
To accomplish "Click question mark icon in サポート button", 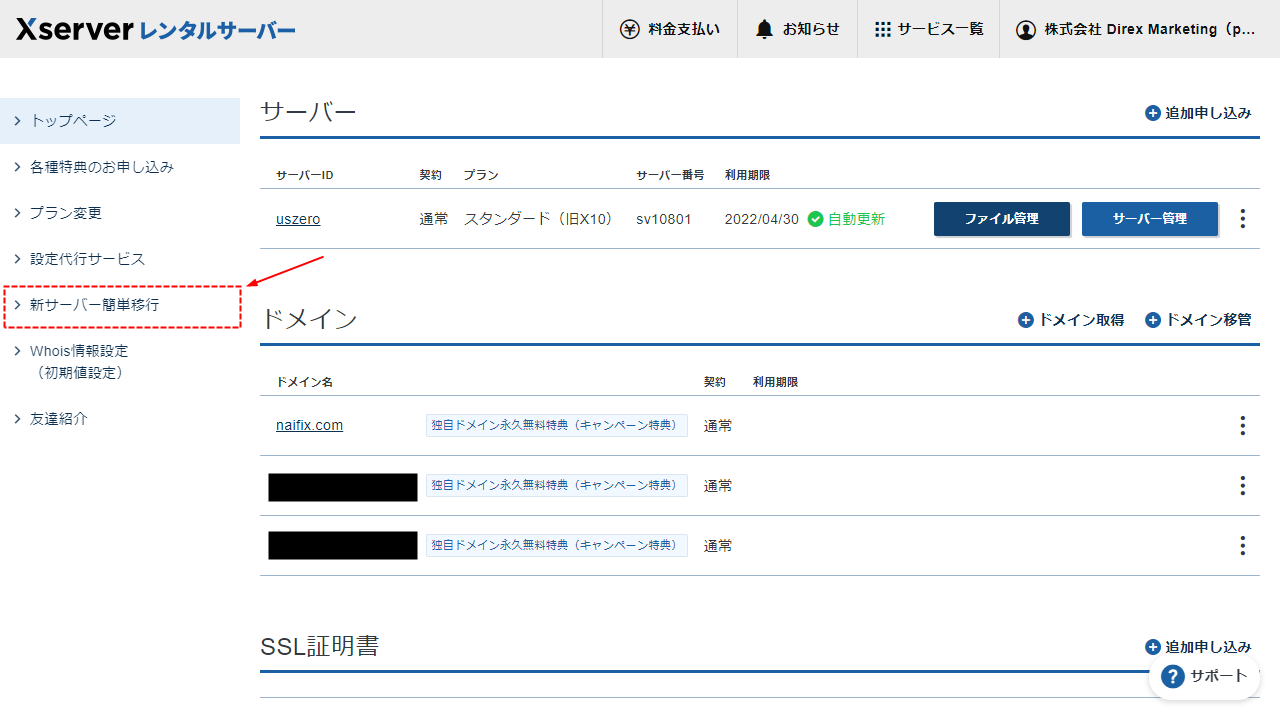I will pos(1173,676).
